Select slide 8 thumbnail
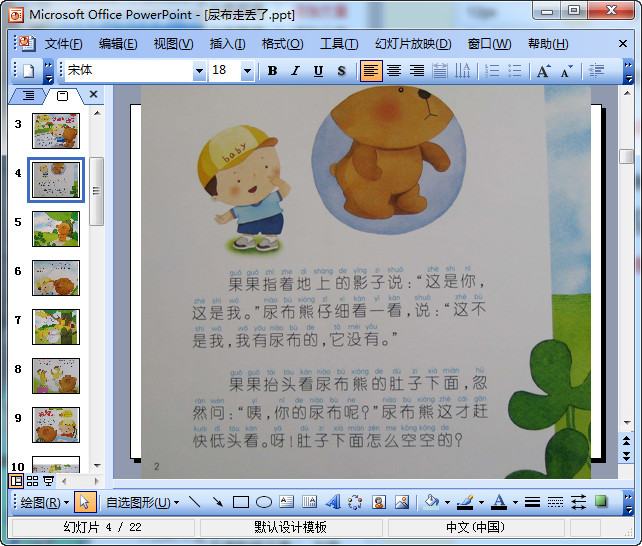Image resolution: width=642 pixels, height=546 pixels. (56, 376)
